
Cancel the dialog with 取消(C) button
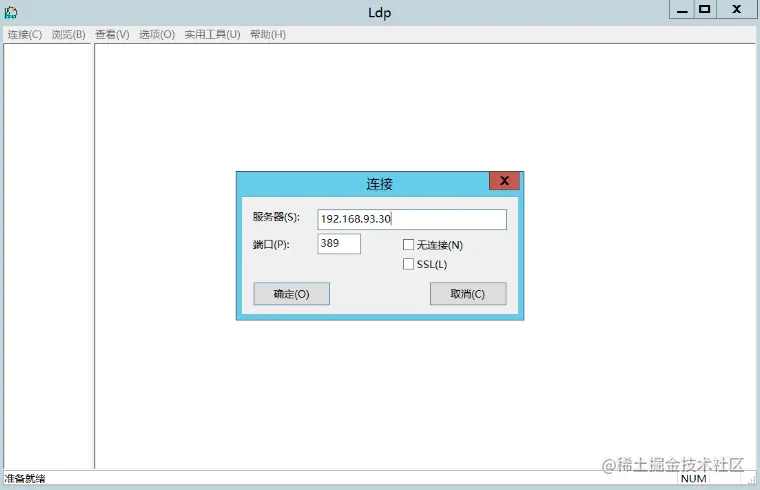[x=468, y=294]
